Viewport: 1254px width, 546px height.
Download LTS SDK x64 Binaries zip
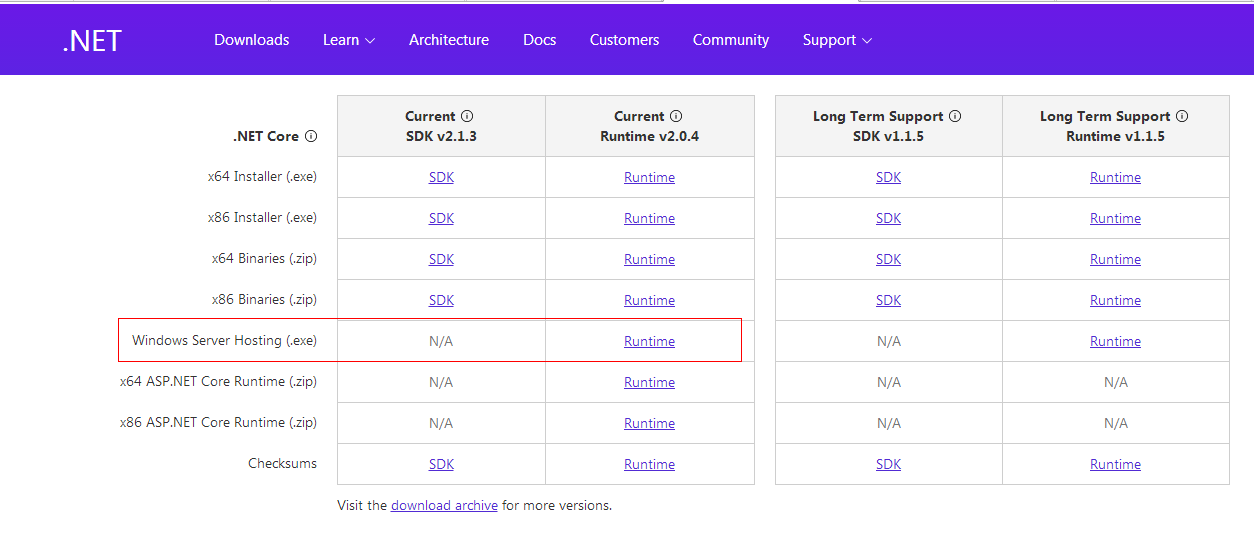889,259
